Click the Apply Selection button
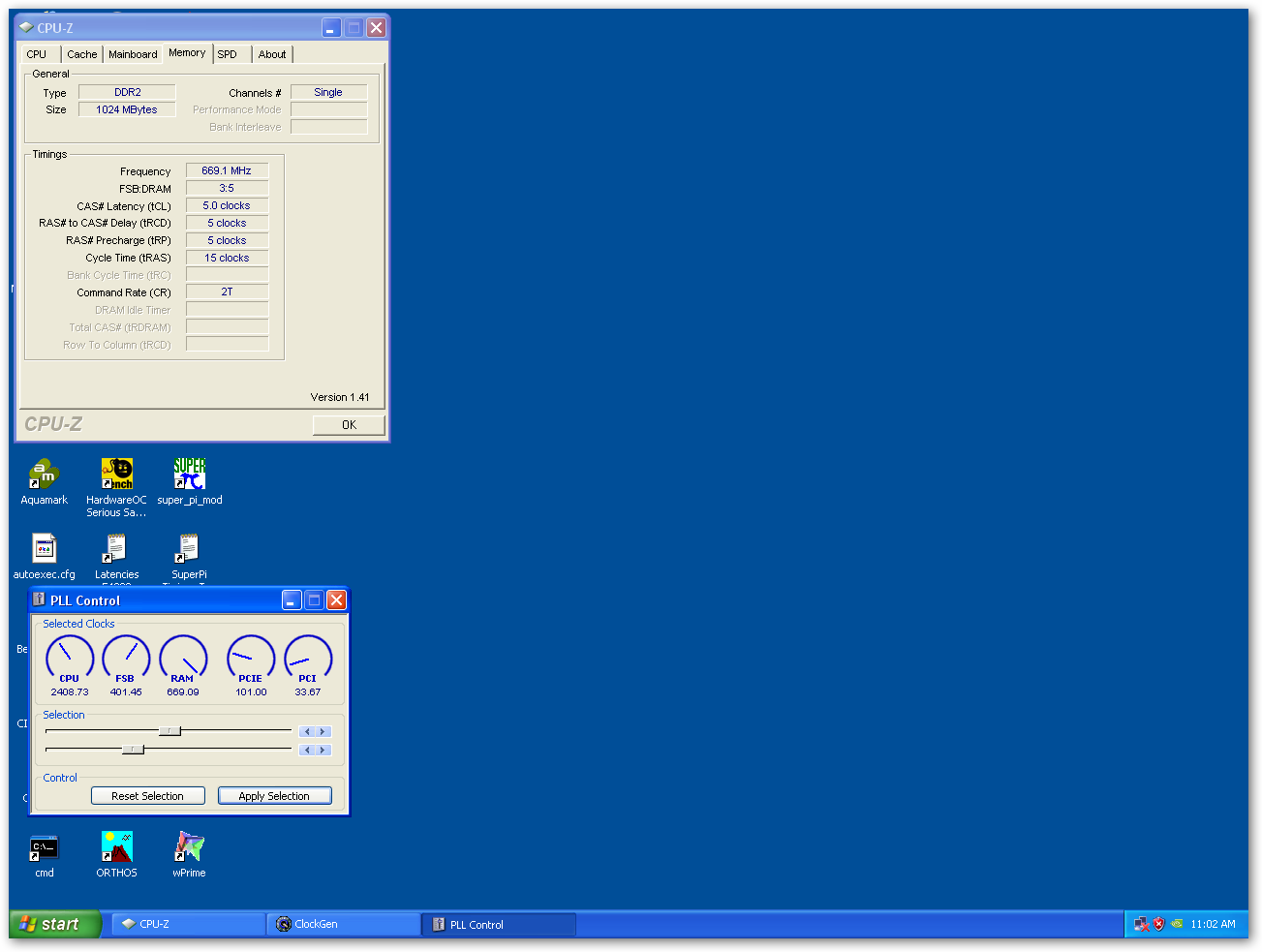Image resolution: width=1262 pixels, height=952 pixels. [x=274, y=796]
